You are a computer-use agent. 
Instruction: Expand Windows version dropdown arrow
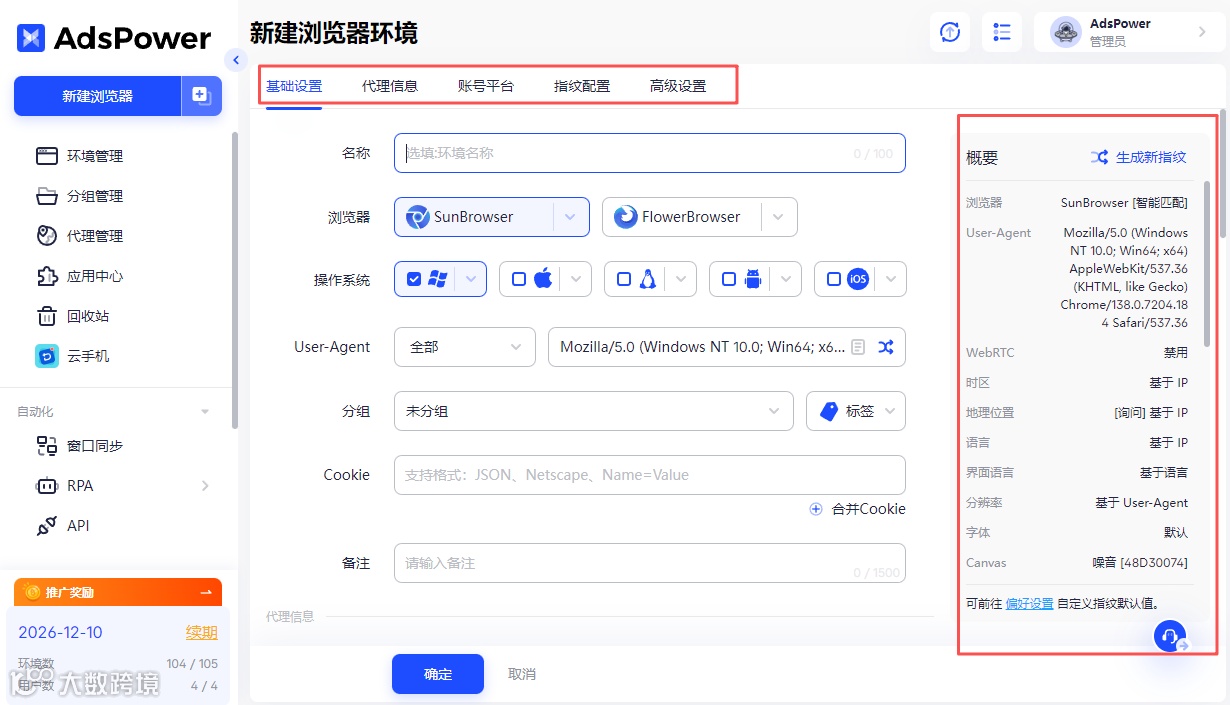pos(471,279)
